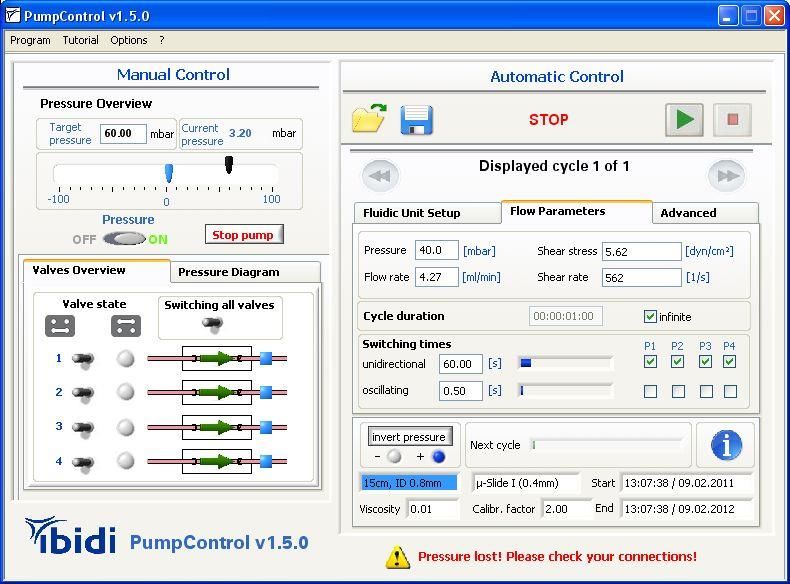Click the valve state left position icon
The height and width of the screenshot is (584, 790).
pyautogui.click(x=60, y=326)
